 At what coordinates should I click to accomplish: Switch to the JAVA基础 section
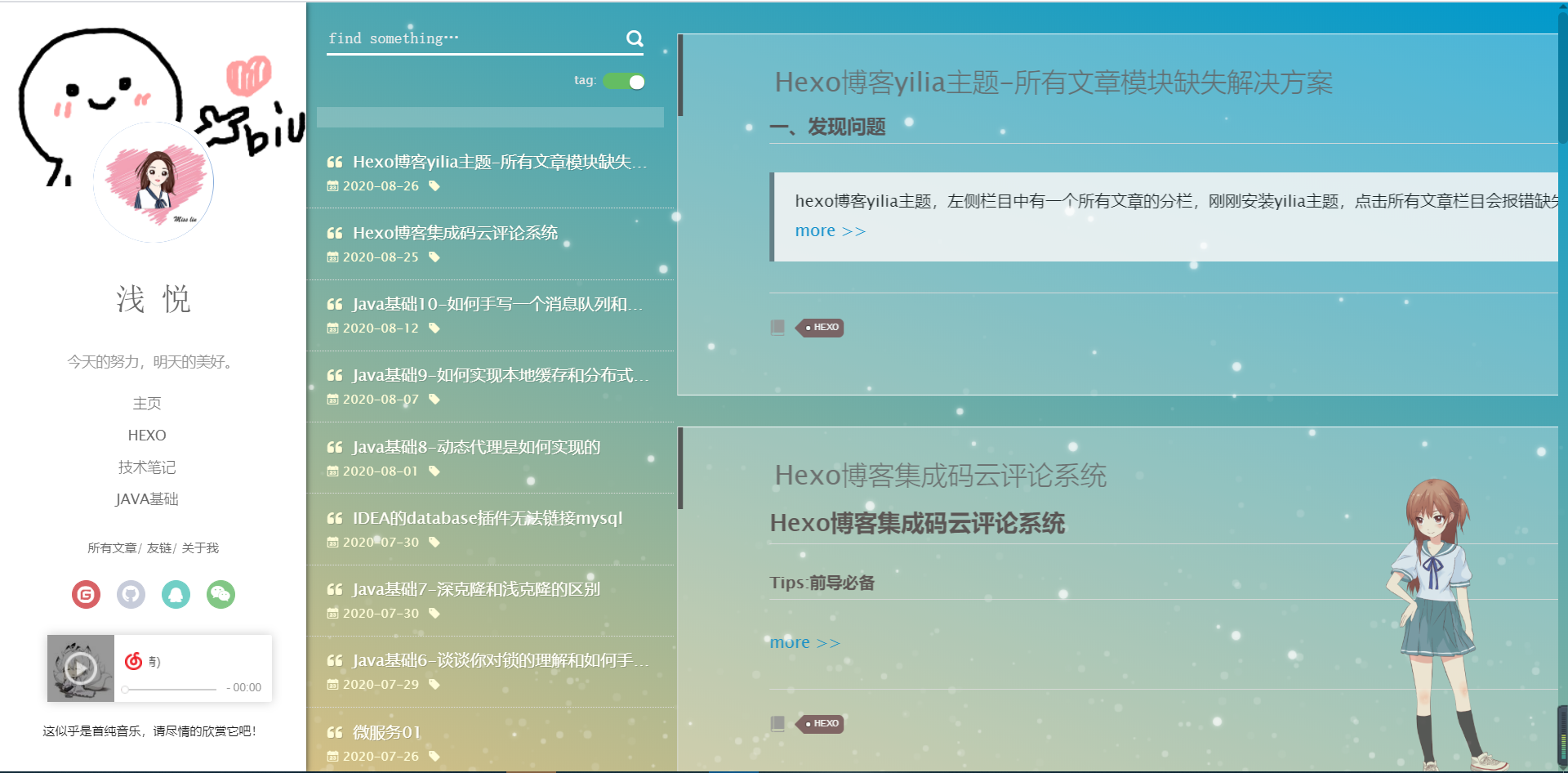point(148,499)
